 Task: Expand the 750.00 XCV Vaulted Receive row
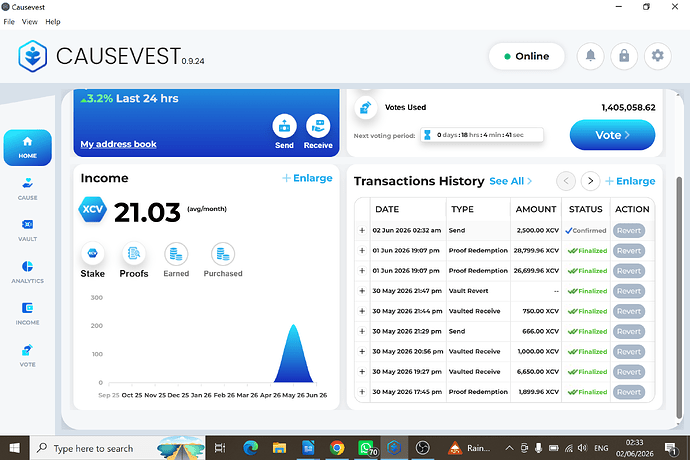click(x=362, y=311)
